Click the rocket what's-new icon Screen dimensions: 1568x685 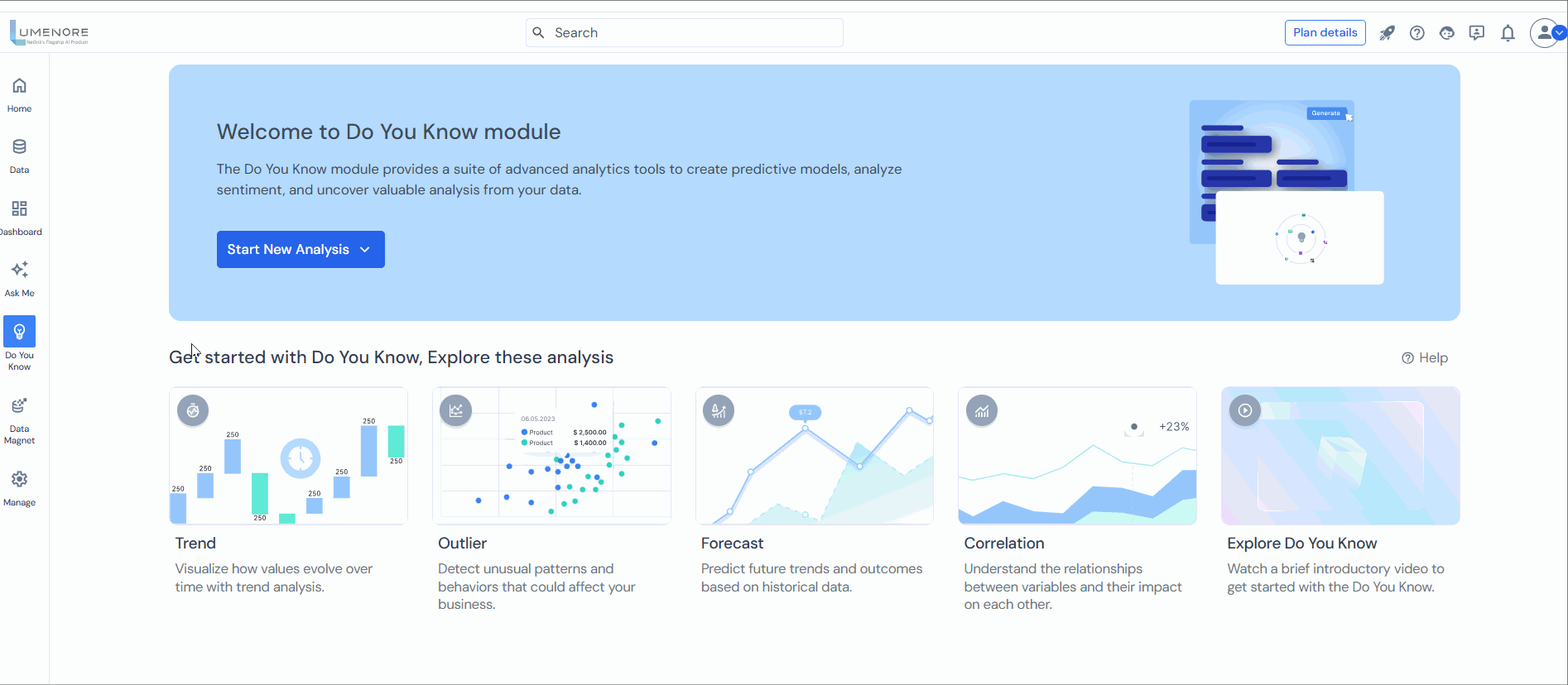tap(1388, 32)
